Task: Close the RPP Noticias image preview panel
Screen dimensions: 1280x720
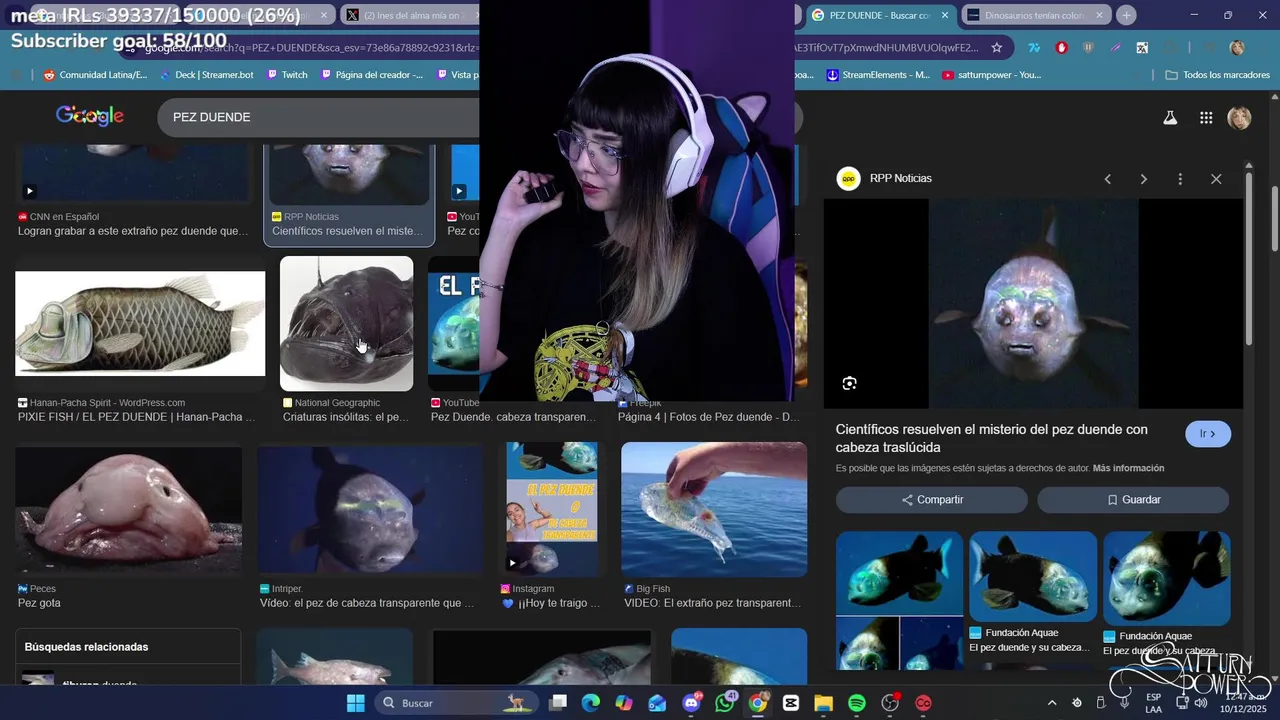Action: (1216, 179)
